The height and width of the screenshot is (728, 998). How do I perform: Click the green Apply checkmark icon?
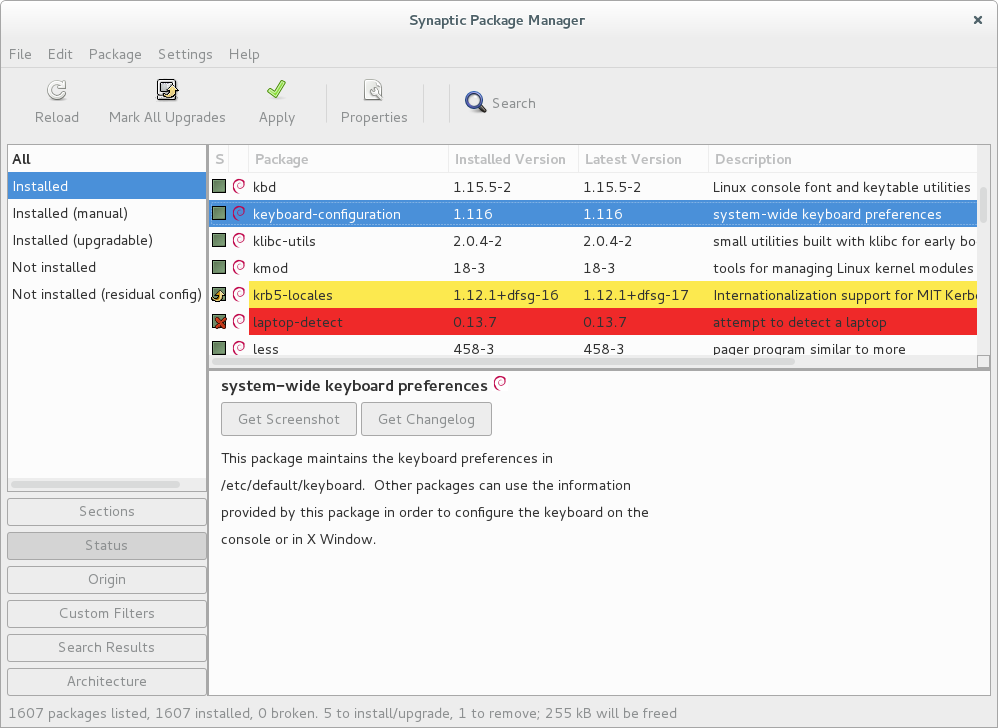pyautogui.click(x=276, y=90)
